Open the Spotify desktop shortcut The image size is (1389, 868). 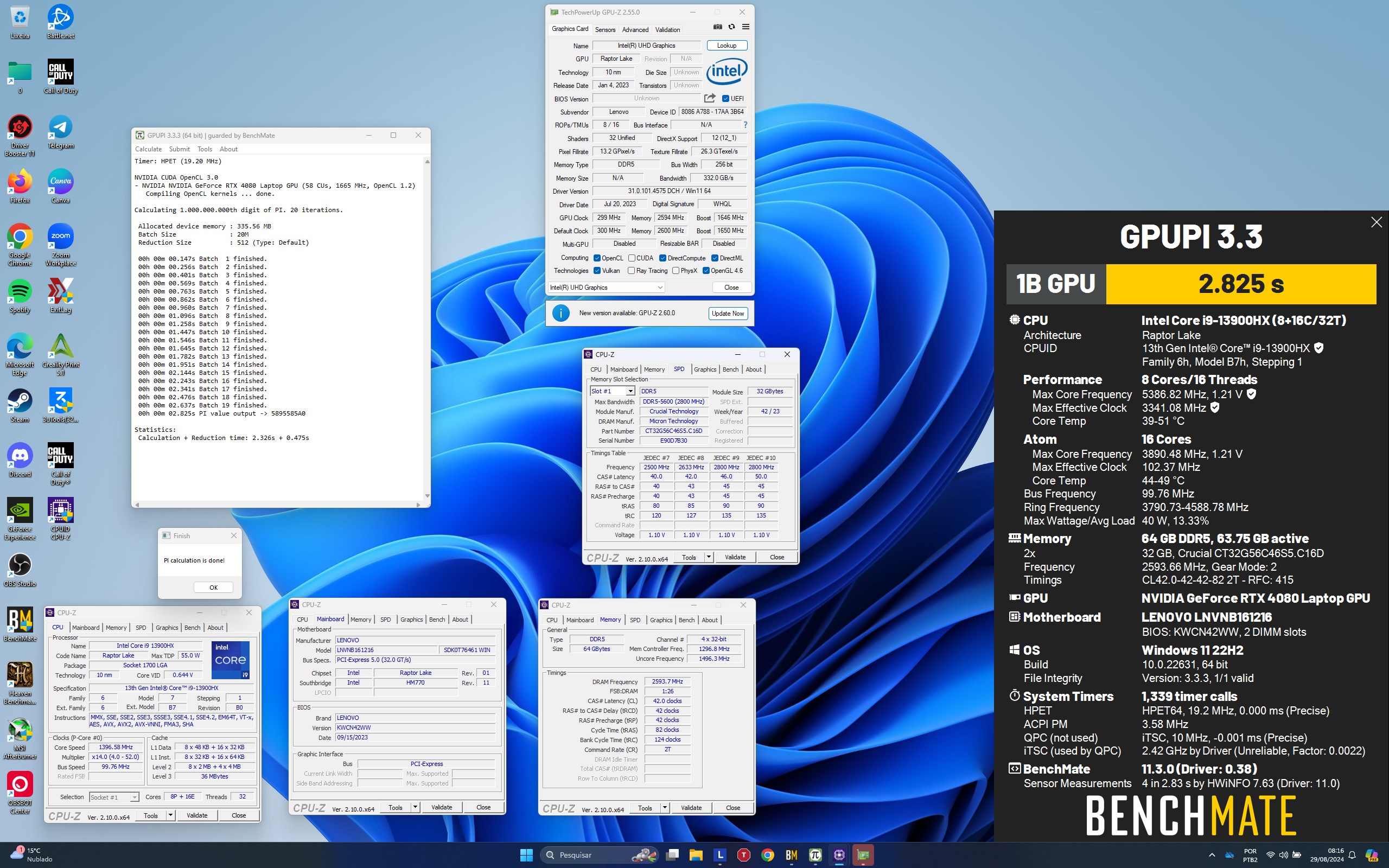[x=20, y=296]
